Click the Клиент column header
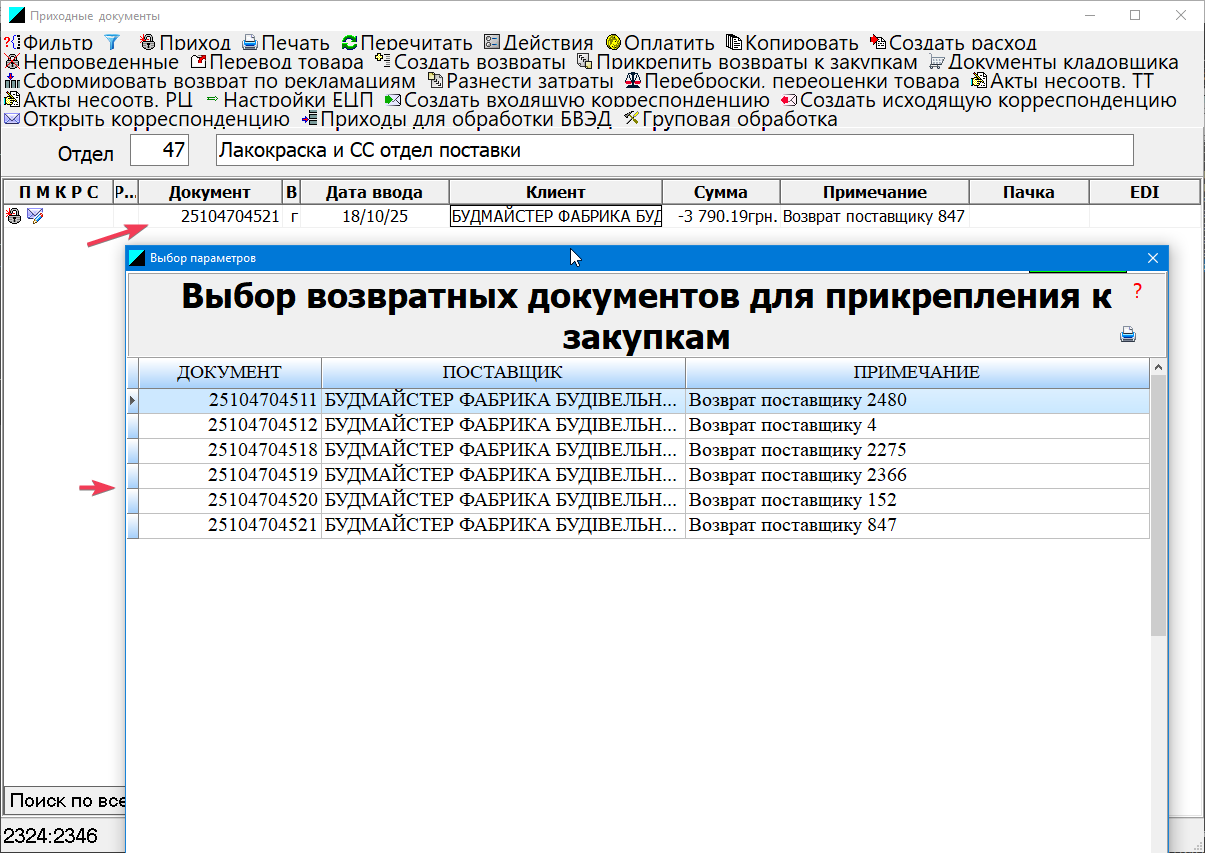 point(556,192)
